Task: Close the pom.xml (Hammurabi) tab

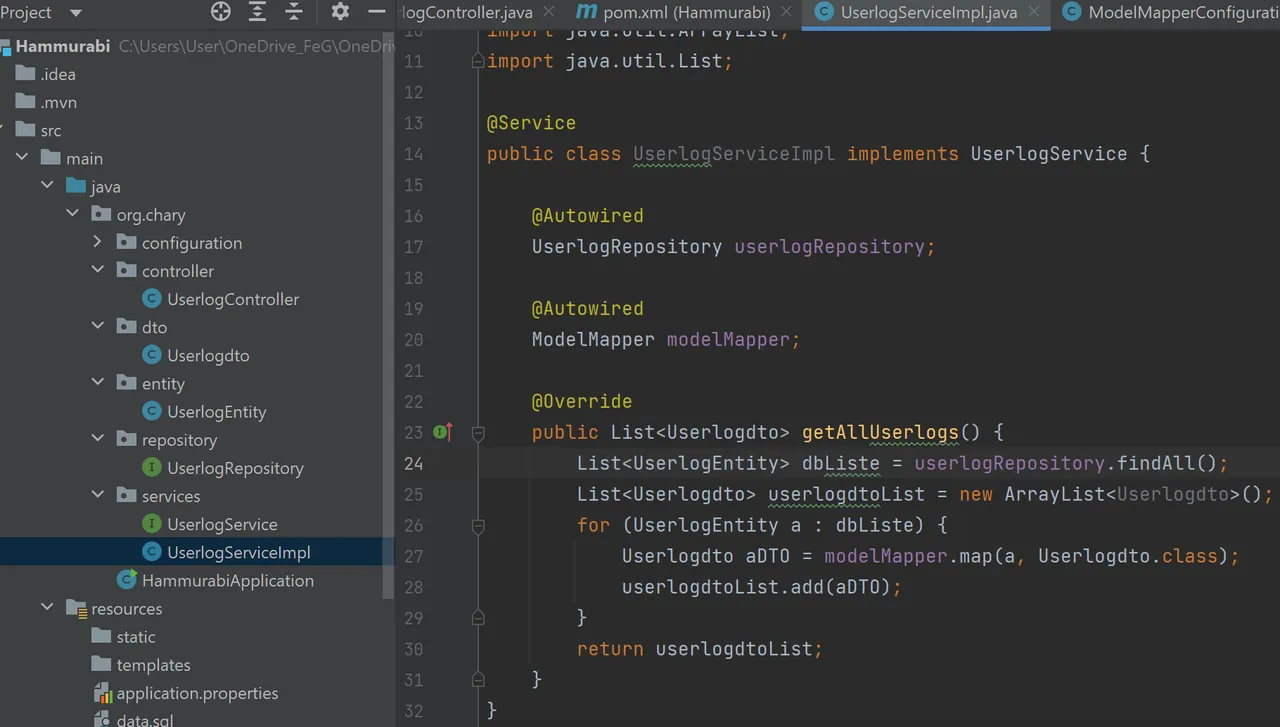Action: [x=787, y=12]
